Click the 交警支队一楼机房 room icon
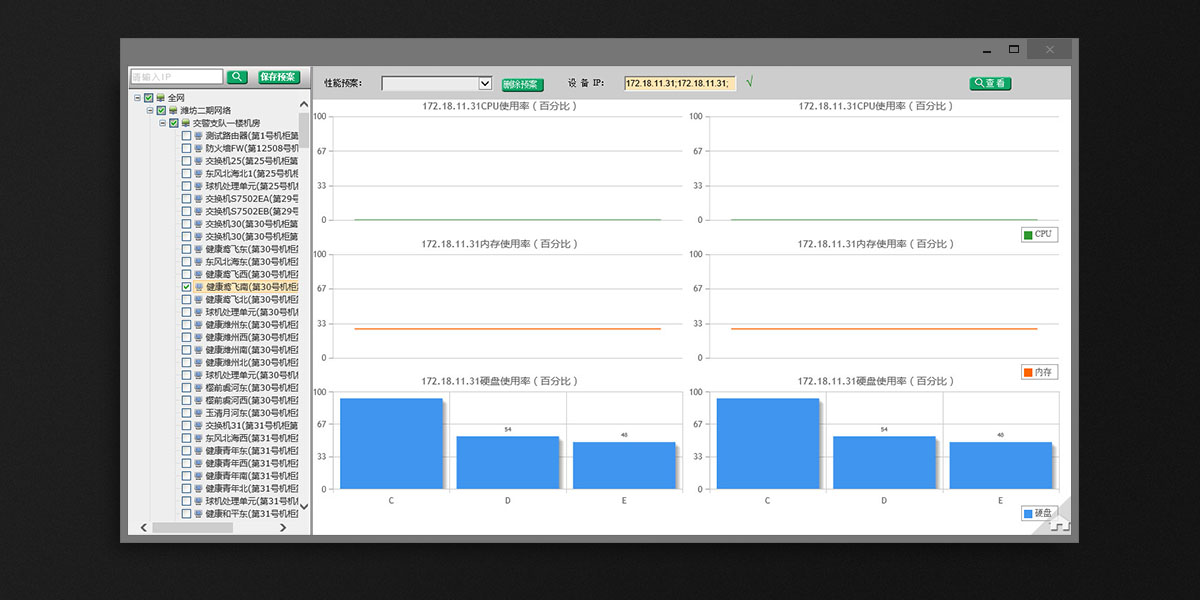The width and height of the screenshot is (1200, 600). tap(185, 123)
